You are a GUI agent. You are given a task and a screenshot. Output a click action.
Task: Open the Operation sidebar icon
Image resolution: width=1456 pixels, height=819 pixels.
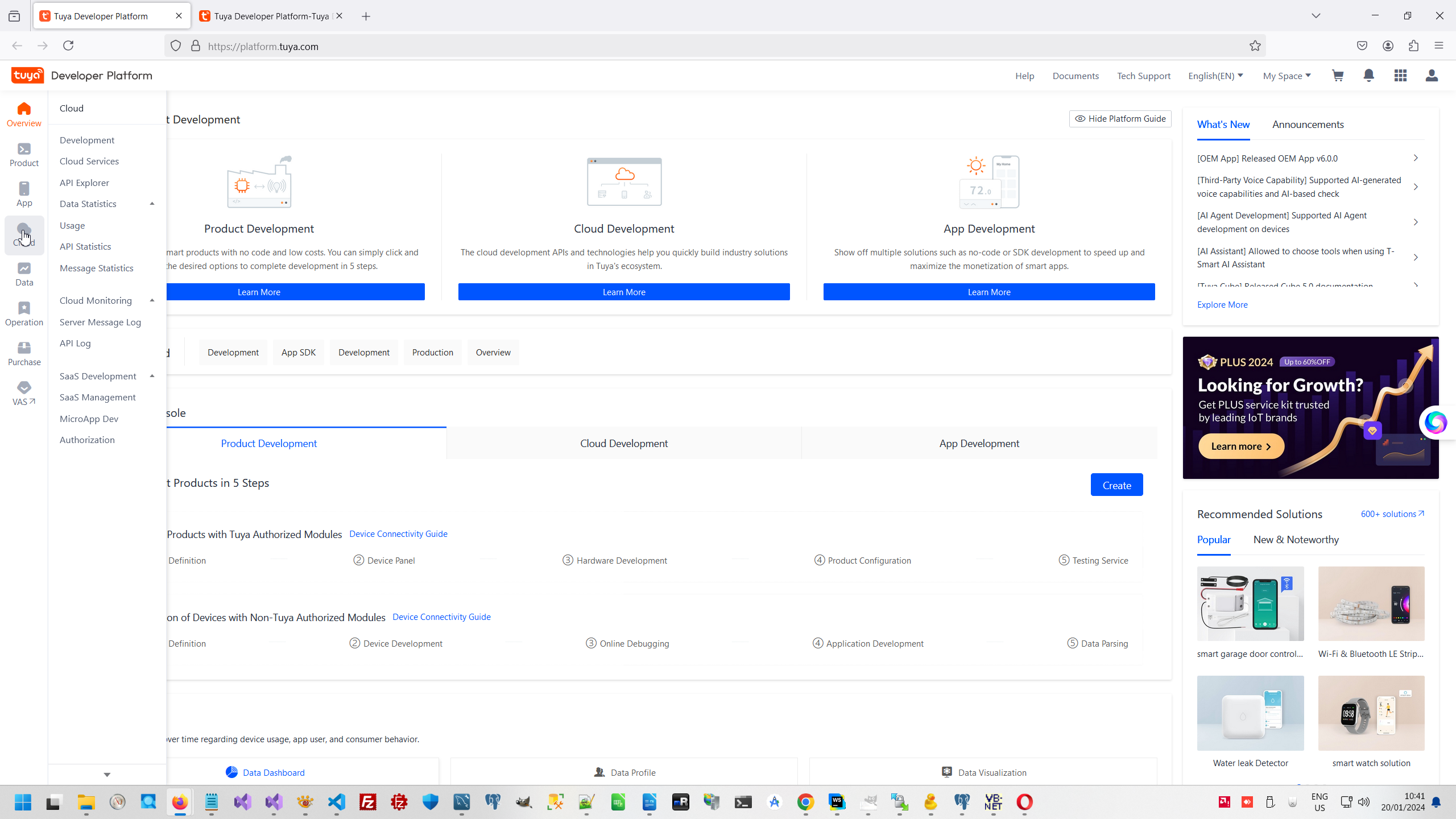point(24,314)
